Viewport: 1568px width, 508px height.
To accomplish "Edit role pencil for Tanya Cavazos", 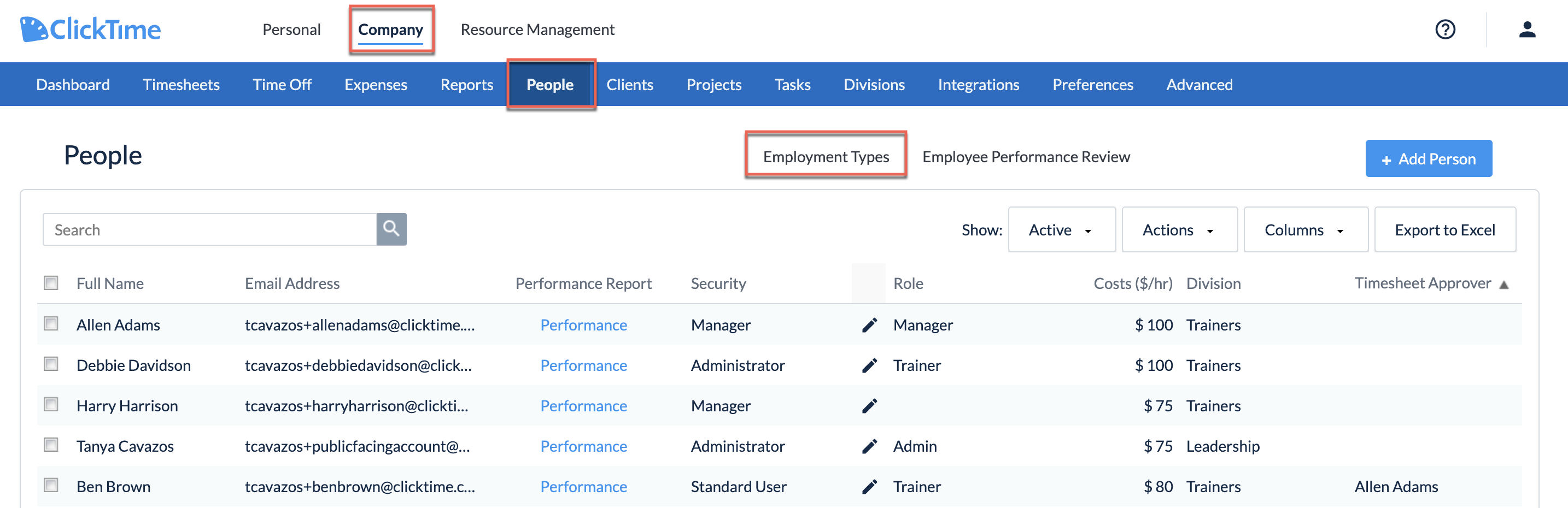I will [869, 446].
